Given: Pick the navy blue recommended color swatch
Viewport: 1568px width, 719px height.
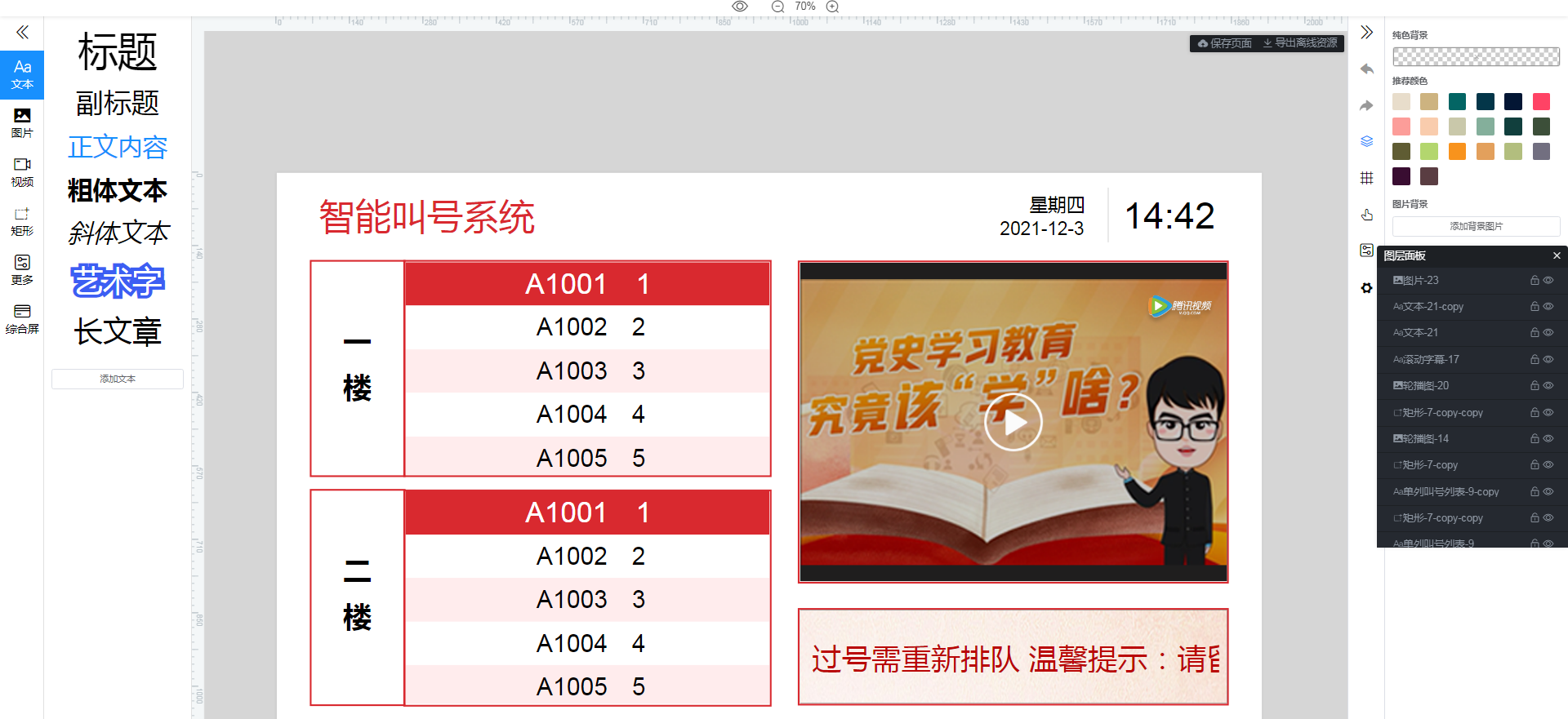Looking at the screenshot, I should pyautogui.click(x=1513, y=101).
